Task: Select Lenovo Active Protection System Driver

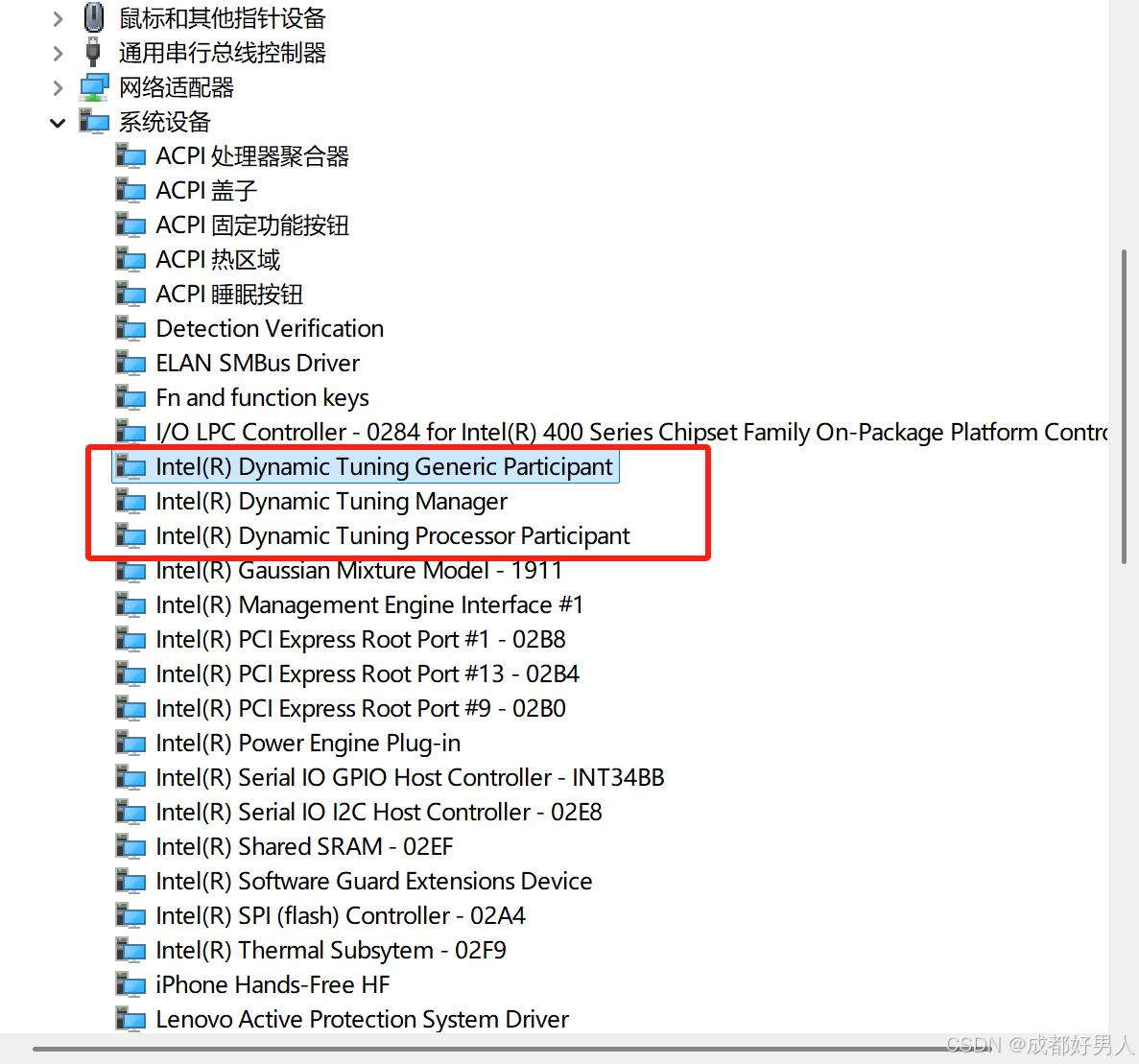Action: [x=363, y=1019]
